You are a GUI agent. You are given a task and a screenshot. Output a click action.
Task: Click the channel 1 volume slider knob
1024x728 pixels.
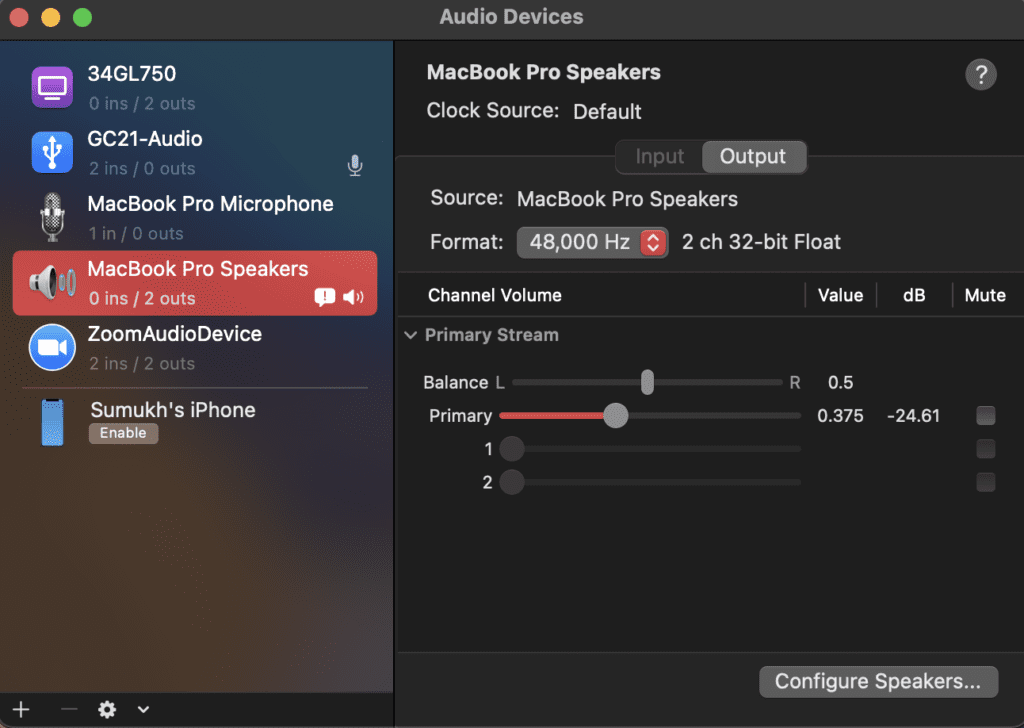pos(511,449)
